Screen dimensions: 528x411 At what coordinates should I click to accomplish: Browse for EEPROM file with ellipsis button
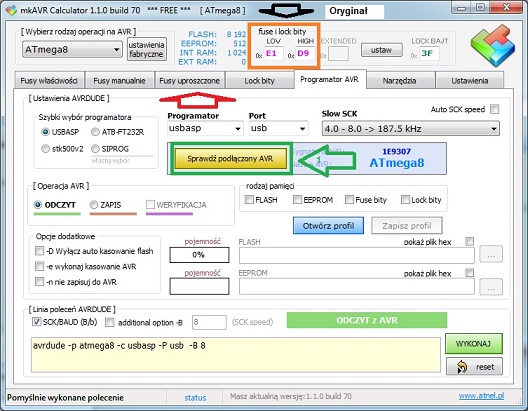pyautogui.click(x=491, y=287)
